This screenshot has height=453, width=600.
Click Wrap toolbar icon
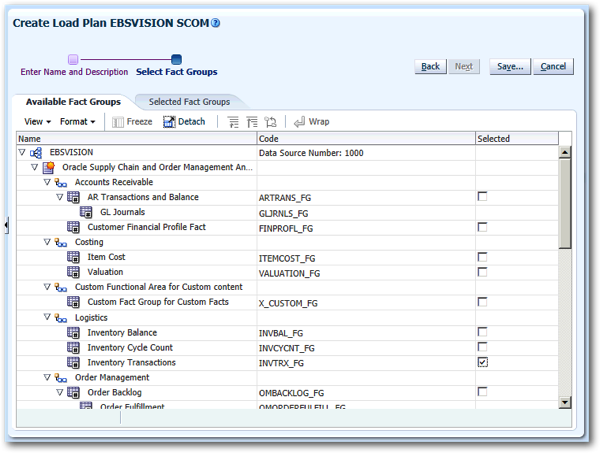click(299, 122)
